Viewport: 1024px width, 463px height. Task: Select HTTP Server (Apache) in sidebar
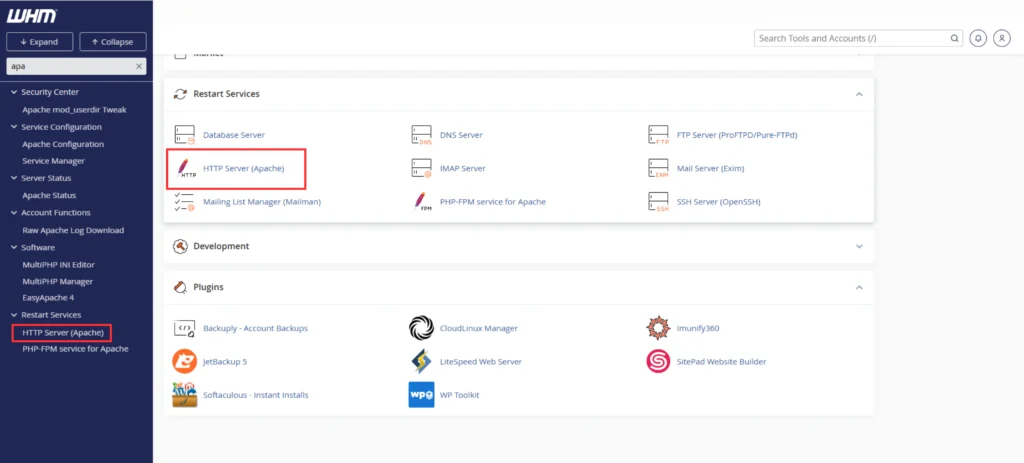click(63, 333)
